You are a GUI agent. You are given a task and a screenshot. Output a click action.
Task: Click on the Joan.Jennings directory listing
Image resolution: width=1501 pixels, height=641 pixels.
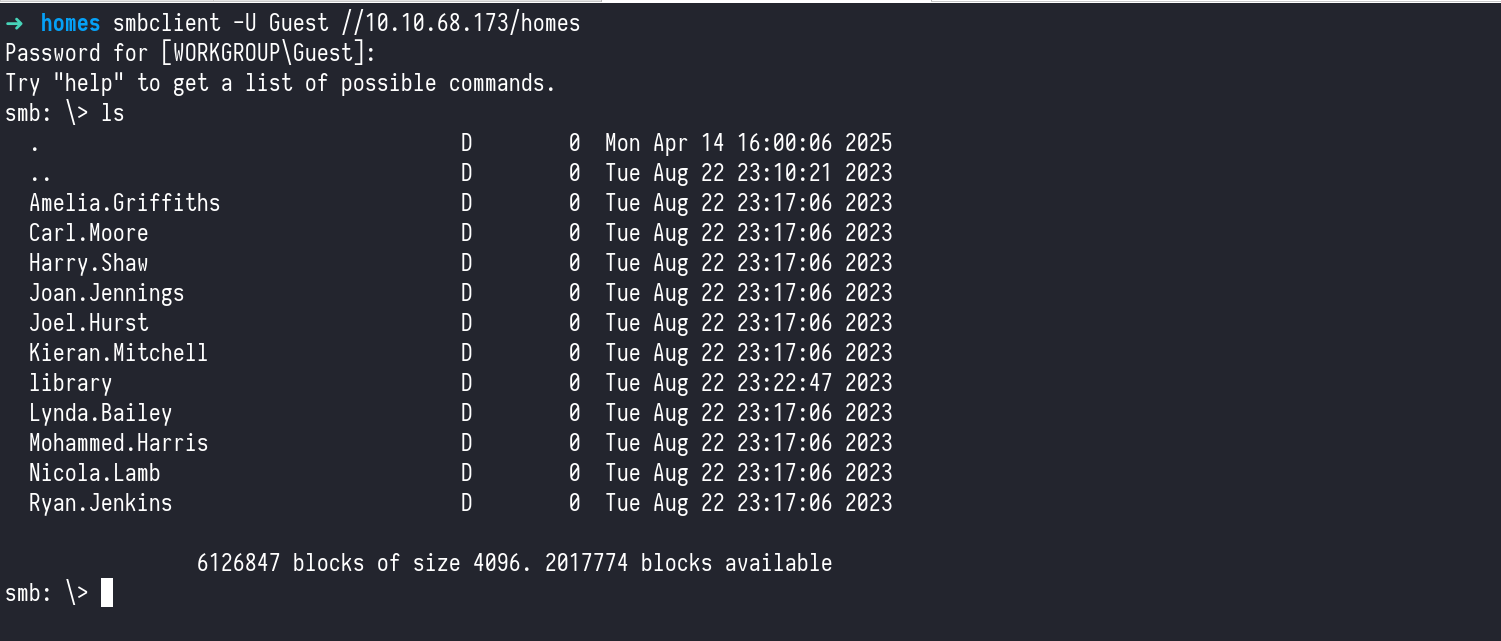(x=106, y=293)
